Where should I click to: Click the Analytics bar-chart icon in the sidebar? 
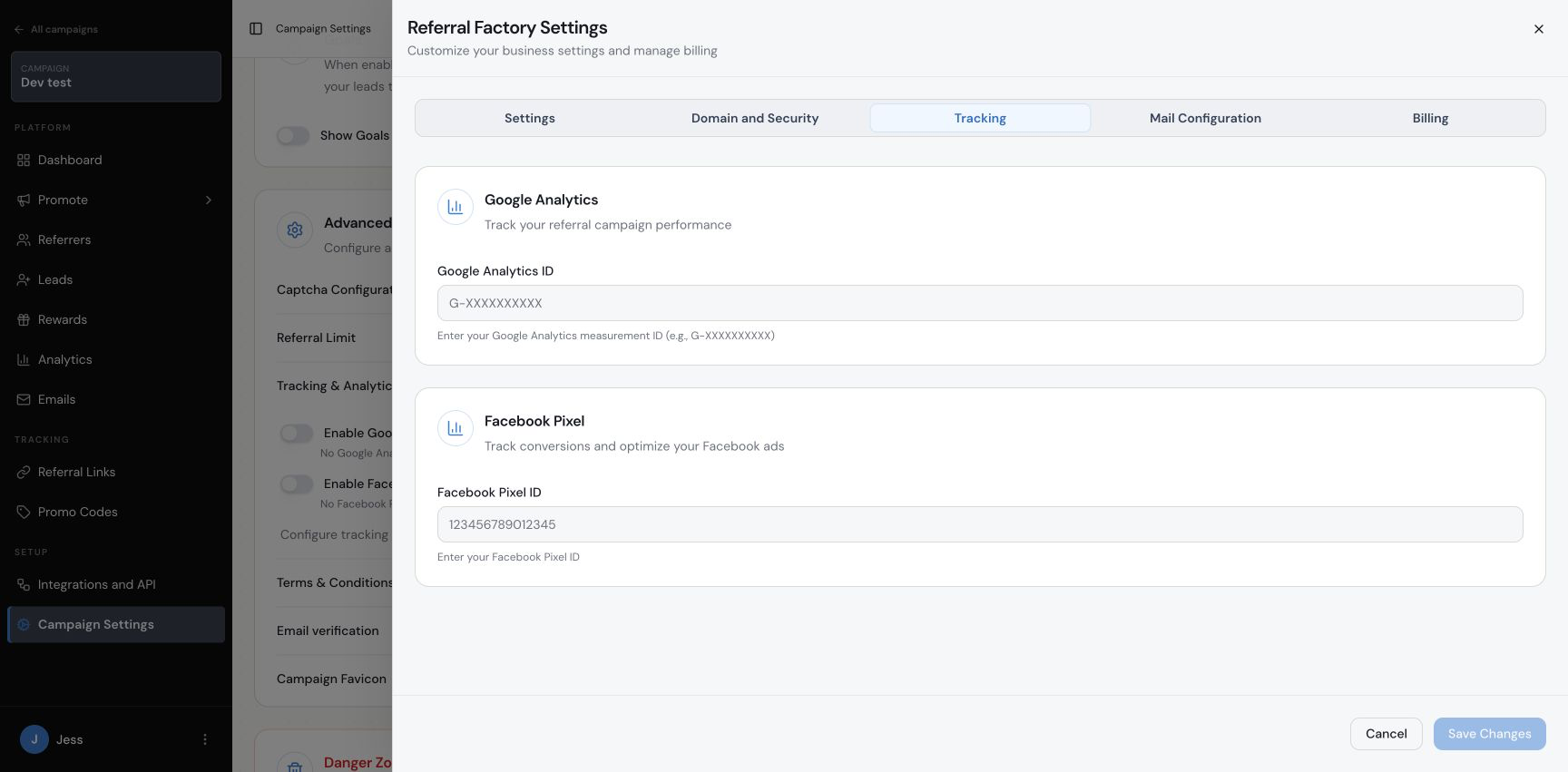(24, 359)
